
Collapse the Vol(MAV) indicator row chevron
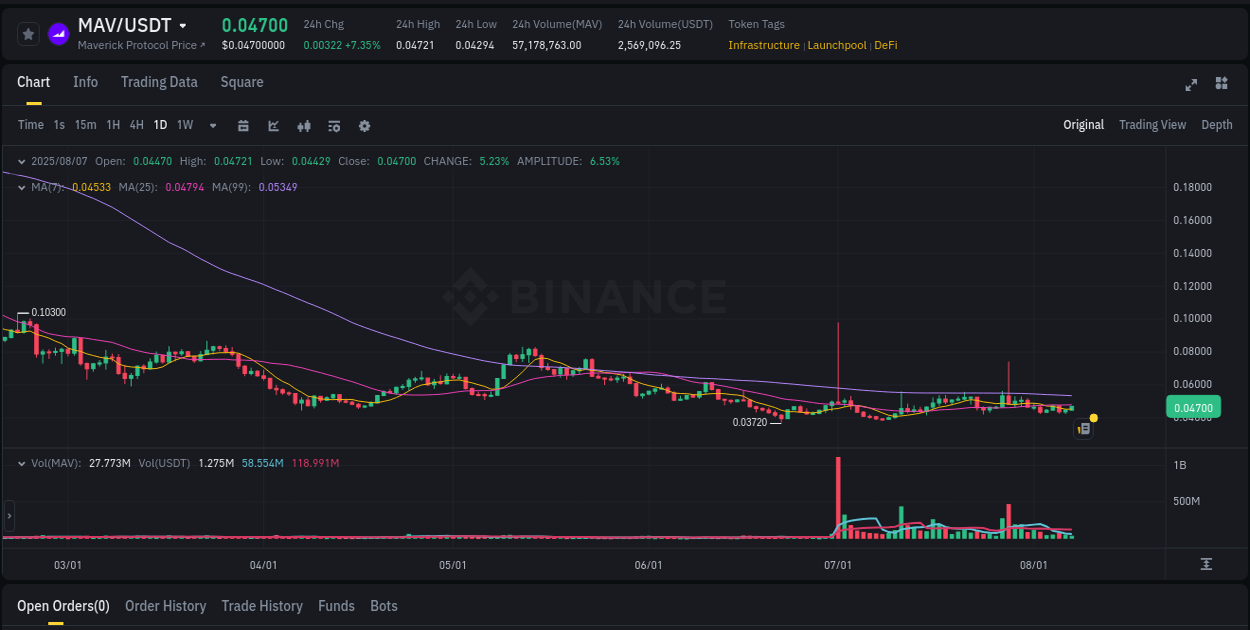pyautogui.click(x=22, y=463)
